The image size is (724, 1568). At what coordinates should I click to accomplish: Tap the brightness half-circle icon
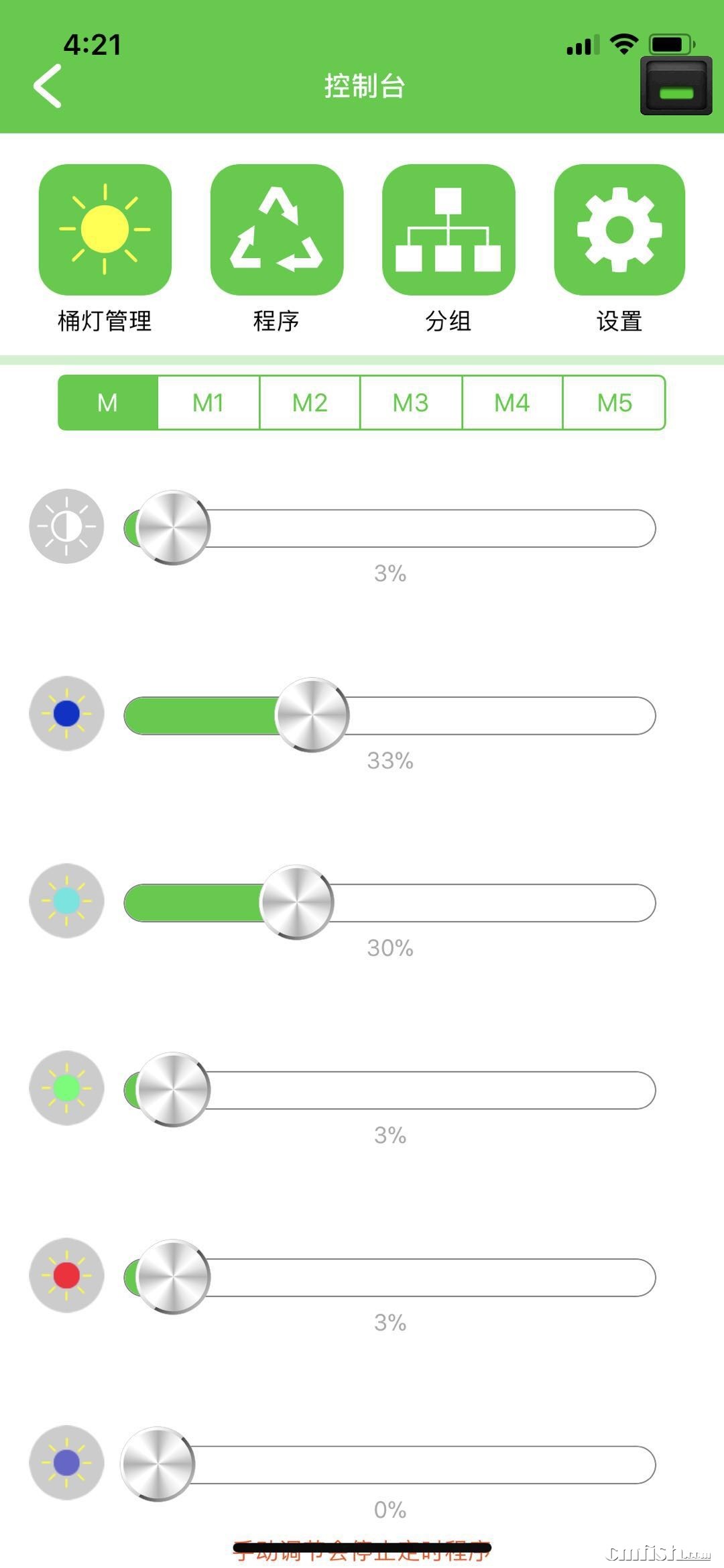66,526
